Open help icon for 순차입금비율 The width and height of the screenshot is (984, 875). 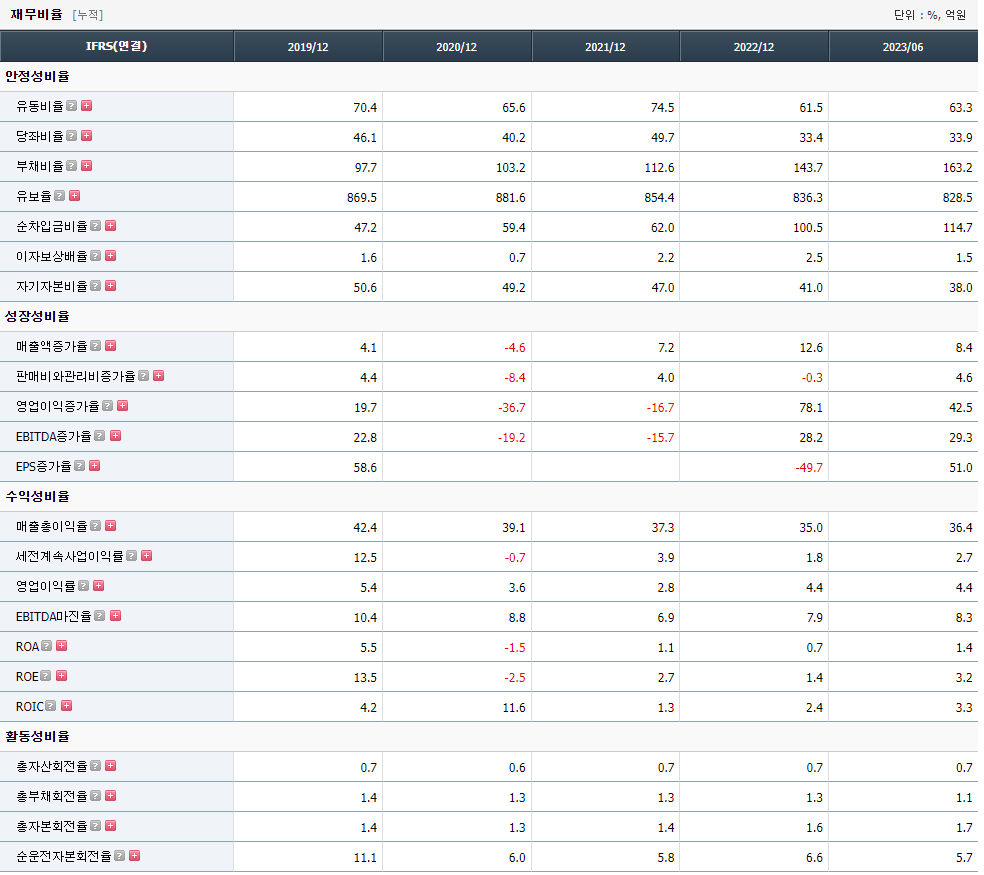95,225
